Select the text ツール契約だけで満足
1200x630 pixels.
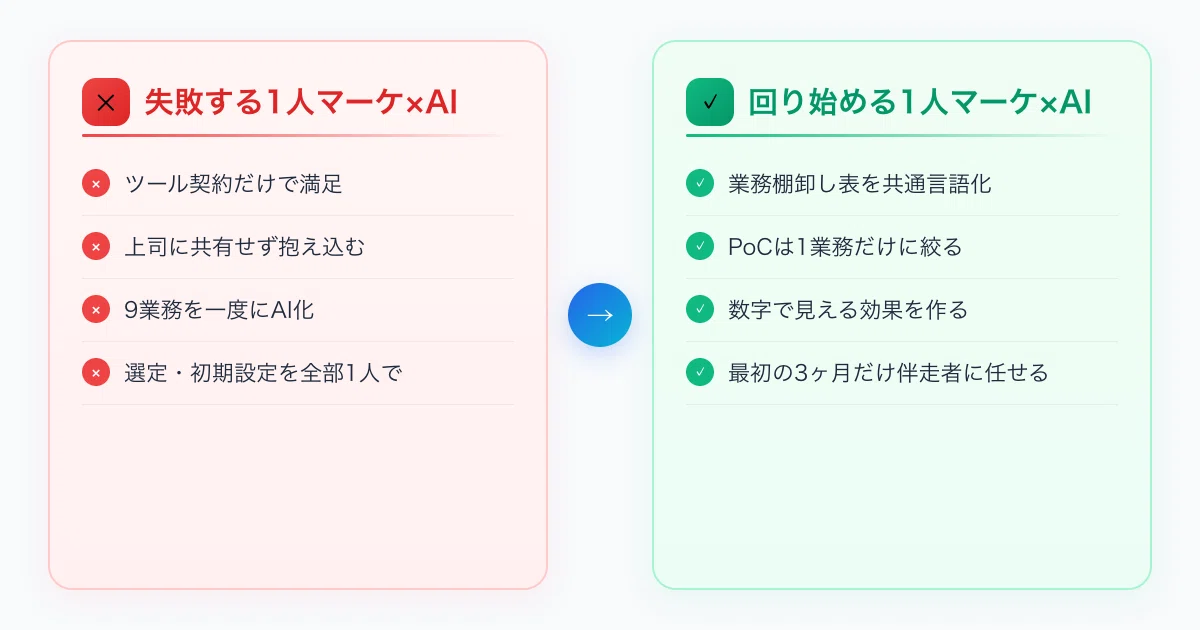pyautogui.click(x=234, y=184)
